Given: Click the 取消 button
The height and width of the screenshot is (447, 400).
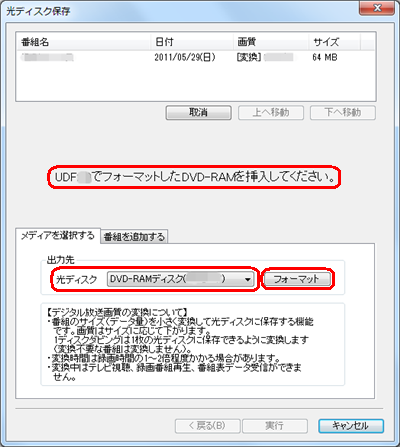Looking at the screenshot, I should (x=198, y=113).
